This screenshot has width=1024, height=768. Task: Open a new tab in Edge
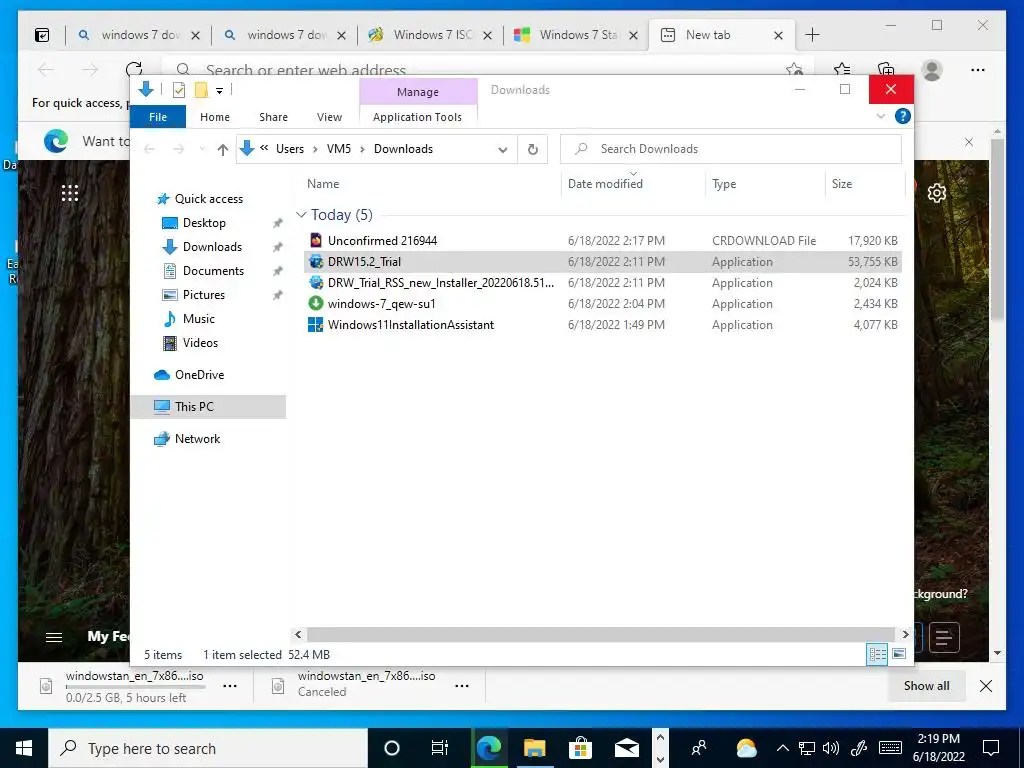point(812,35)
